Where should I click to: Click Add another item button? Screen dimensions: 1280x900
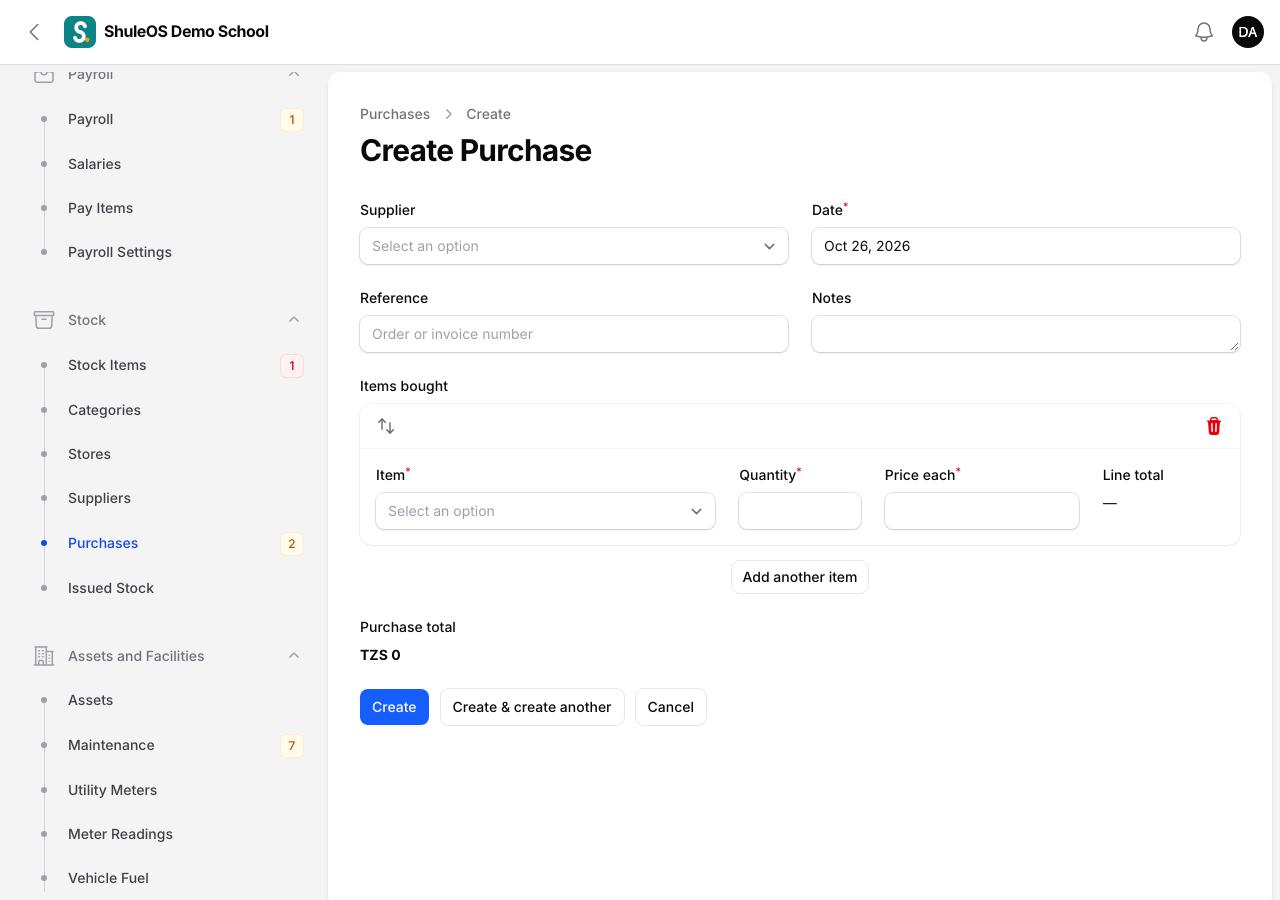[800, 577]
